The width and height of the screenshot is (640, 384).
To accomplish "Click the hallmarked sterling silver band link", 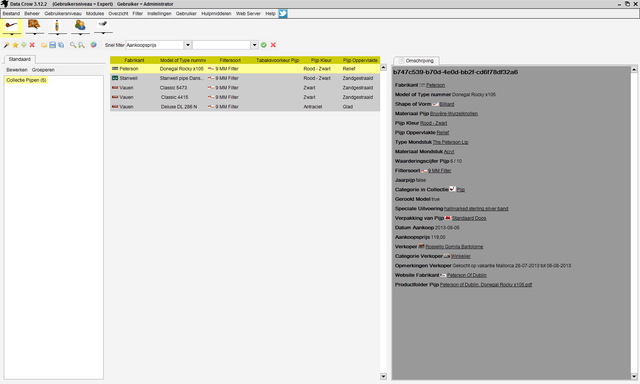I will tap(476, 209).
